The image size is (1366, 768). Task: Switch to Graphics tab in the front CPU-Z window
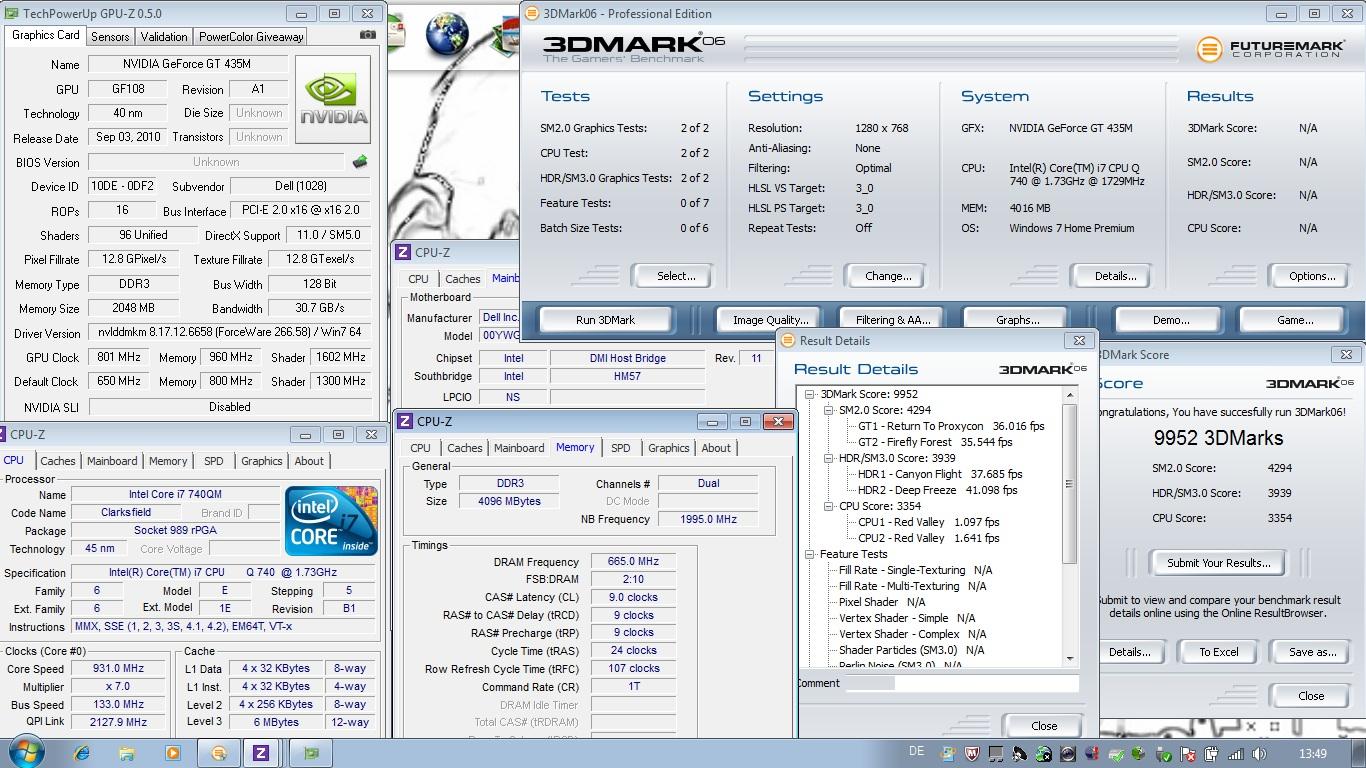pyautogui.click(x=668, y=448)
